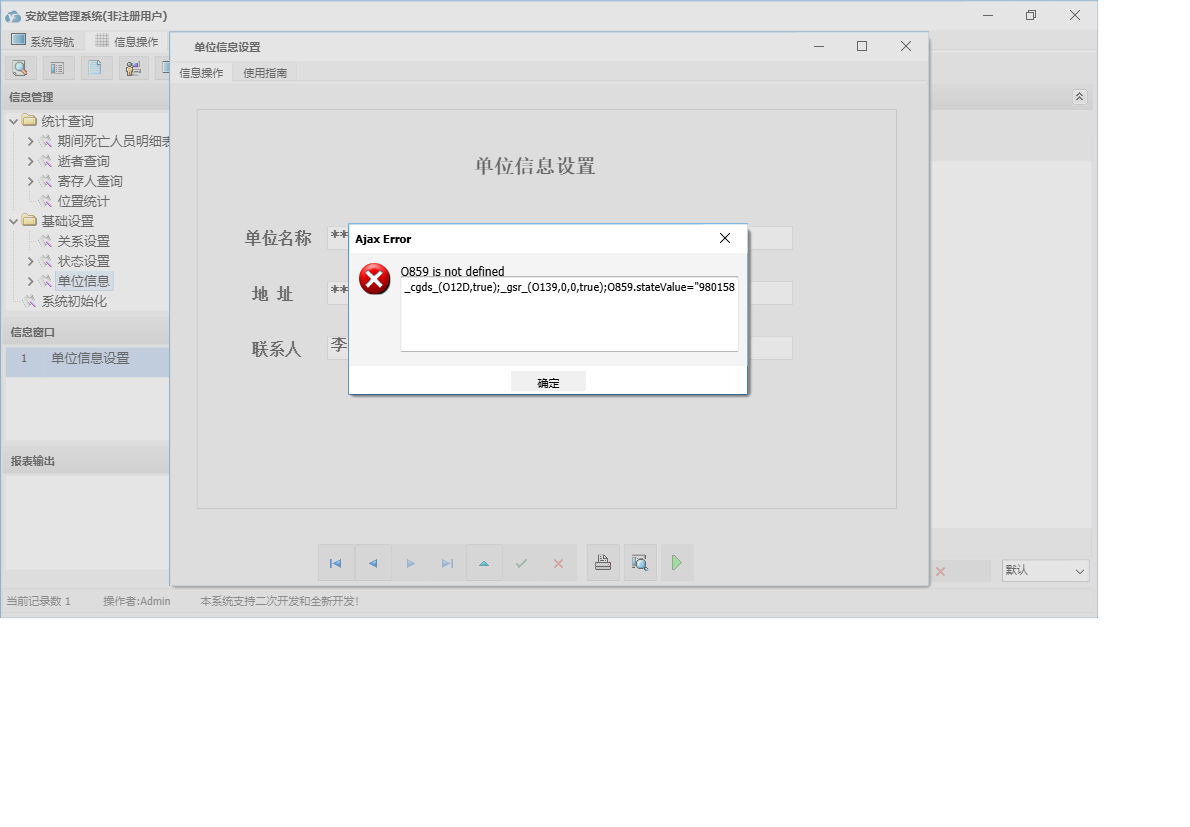Click the 确定 button in the error dialog
The height and width of the screenshot is (827, 1190).
(548, 382)
